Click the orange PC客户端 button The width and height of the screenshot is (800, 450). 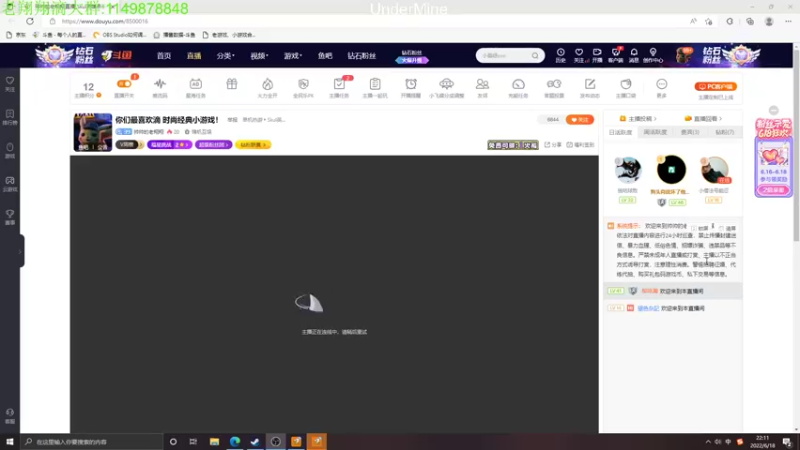715,86
